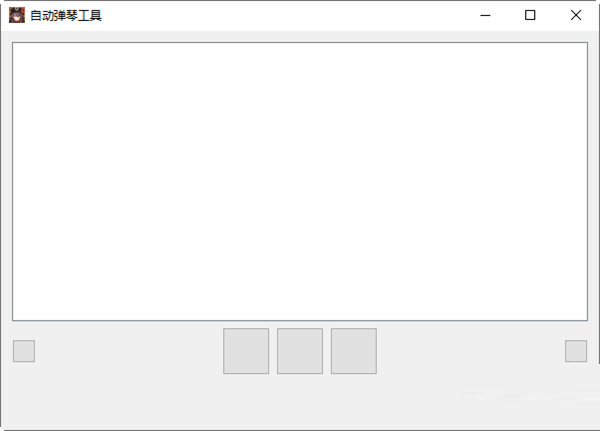Click the X icon in the title bar
Image resolution: width=600 pixels, height=431 pixels.
tap(576, 15)
